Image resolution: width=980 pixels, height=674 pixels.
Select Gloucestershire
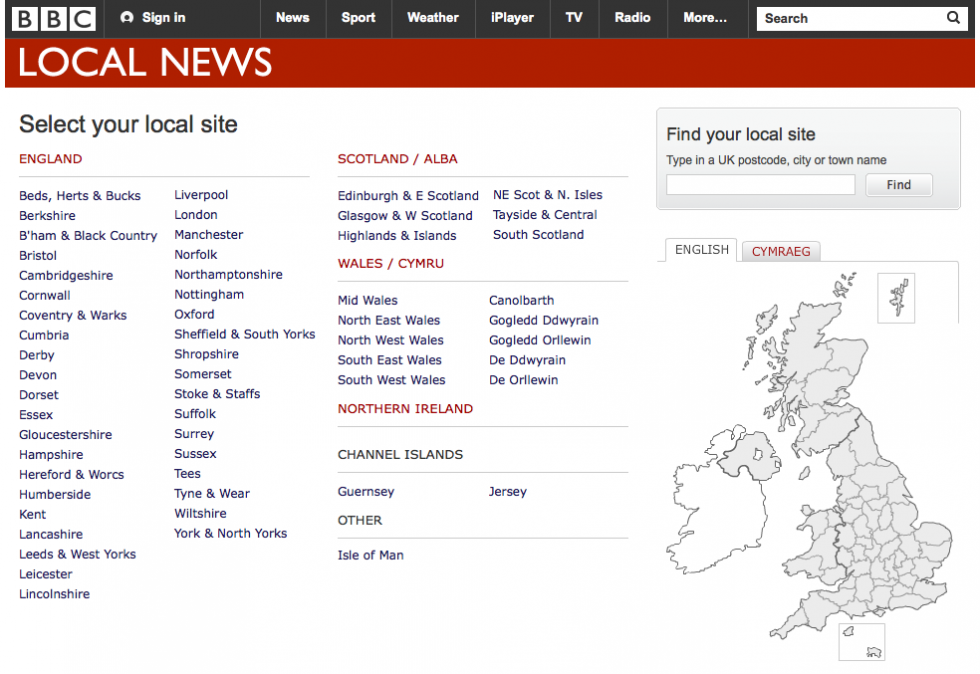coord(66,435)
